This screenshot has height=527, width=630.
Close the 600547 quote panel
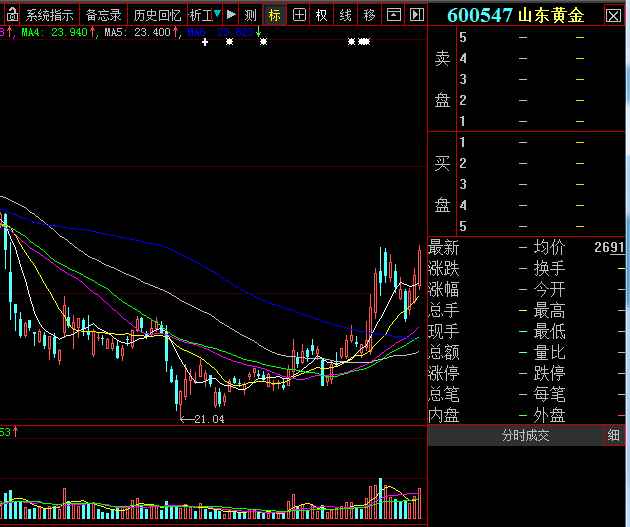(x=613, y=16)
